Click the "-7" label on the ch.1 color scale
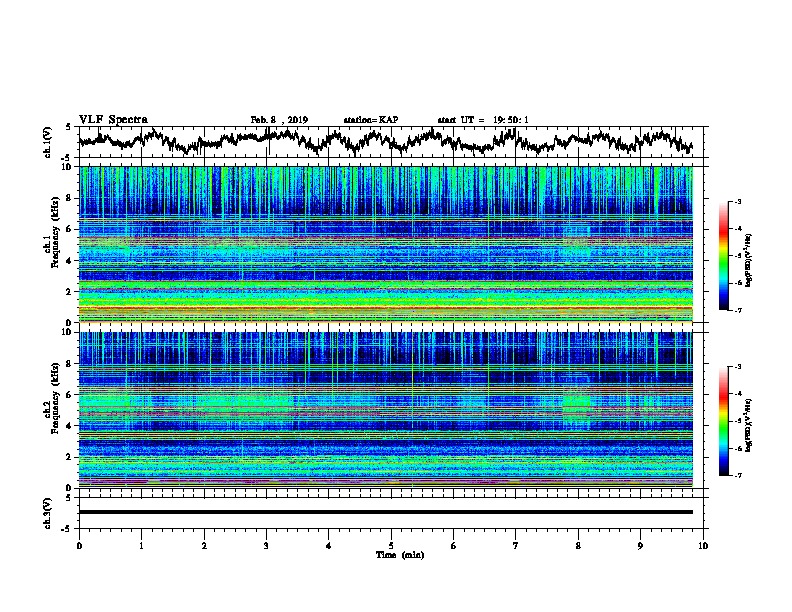792x612 pixels. coord(737,310)
